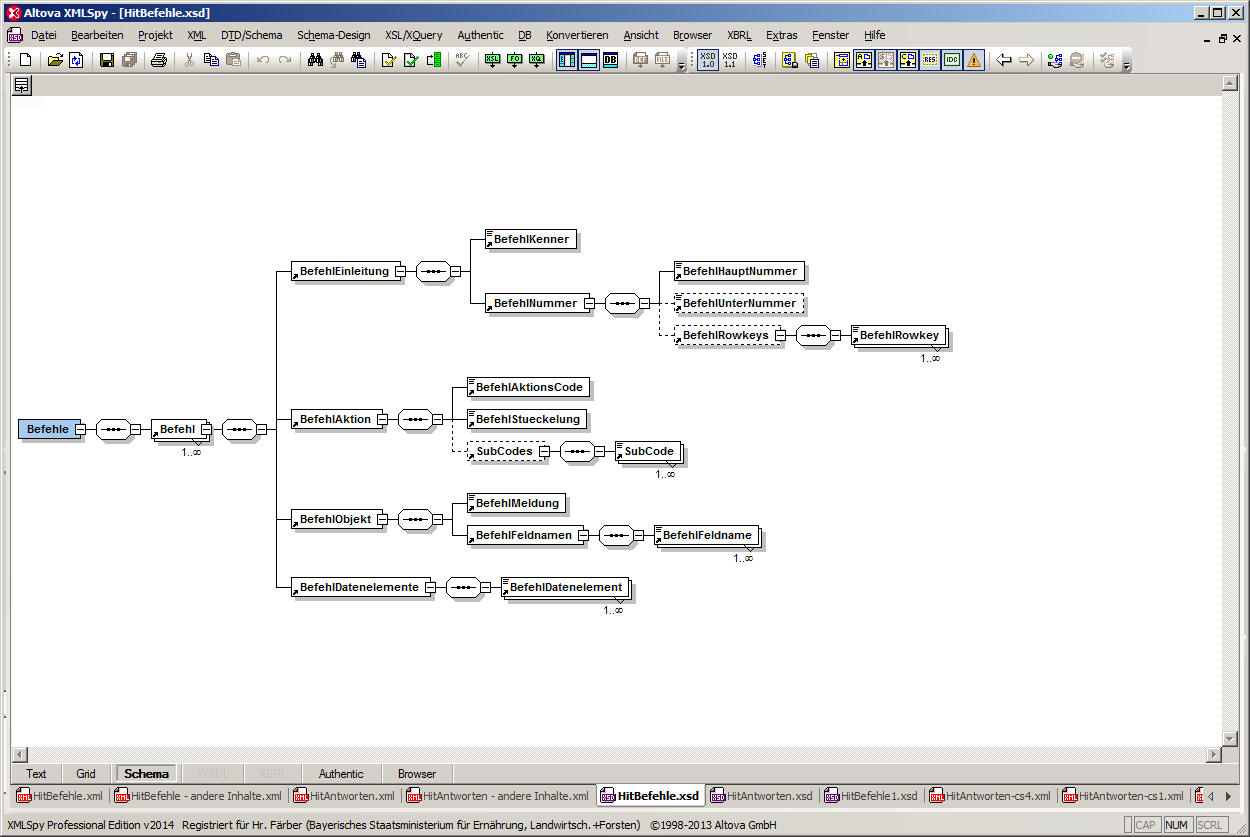This screenshot has width=1250, height=837.
Task: Click the Print icon
Action: click(159, 60)
